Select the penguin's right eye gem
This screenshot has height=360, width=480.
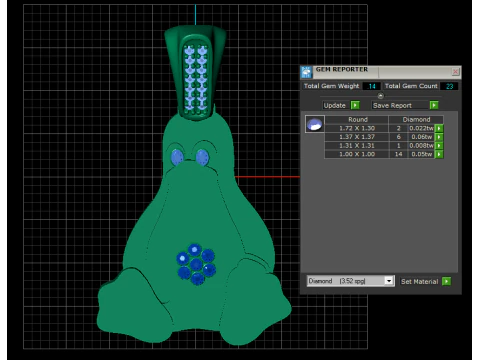tap(202, 157)
